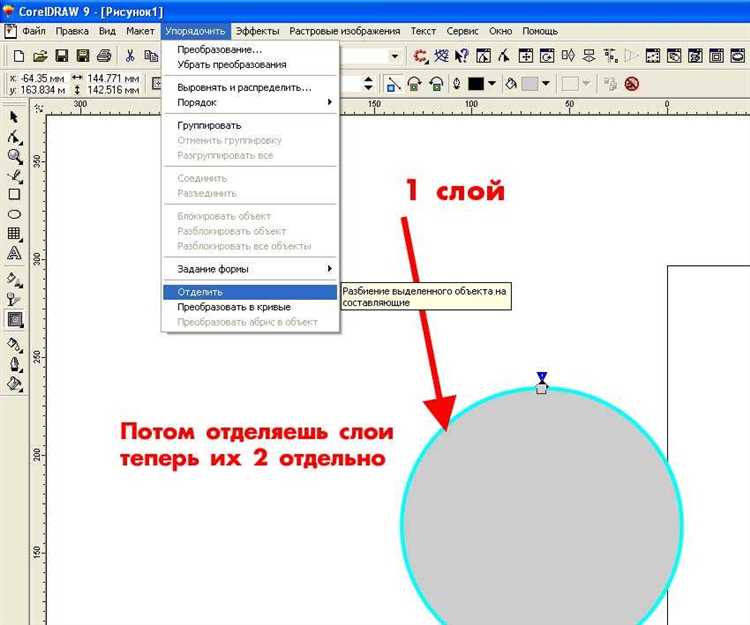Open the Эффекты menu
750x625 pixels.
[257, 31]
